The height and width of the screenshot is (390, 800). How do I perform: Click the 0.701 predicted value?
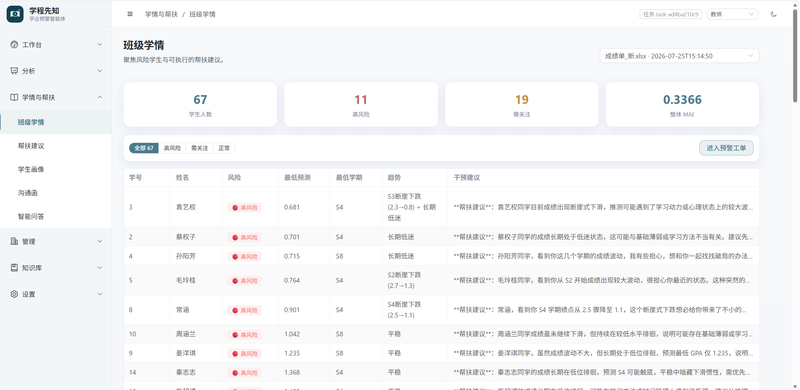click(292, 237)
